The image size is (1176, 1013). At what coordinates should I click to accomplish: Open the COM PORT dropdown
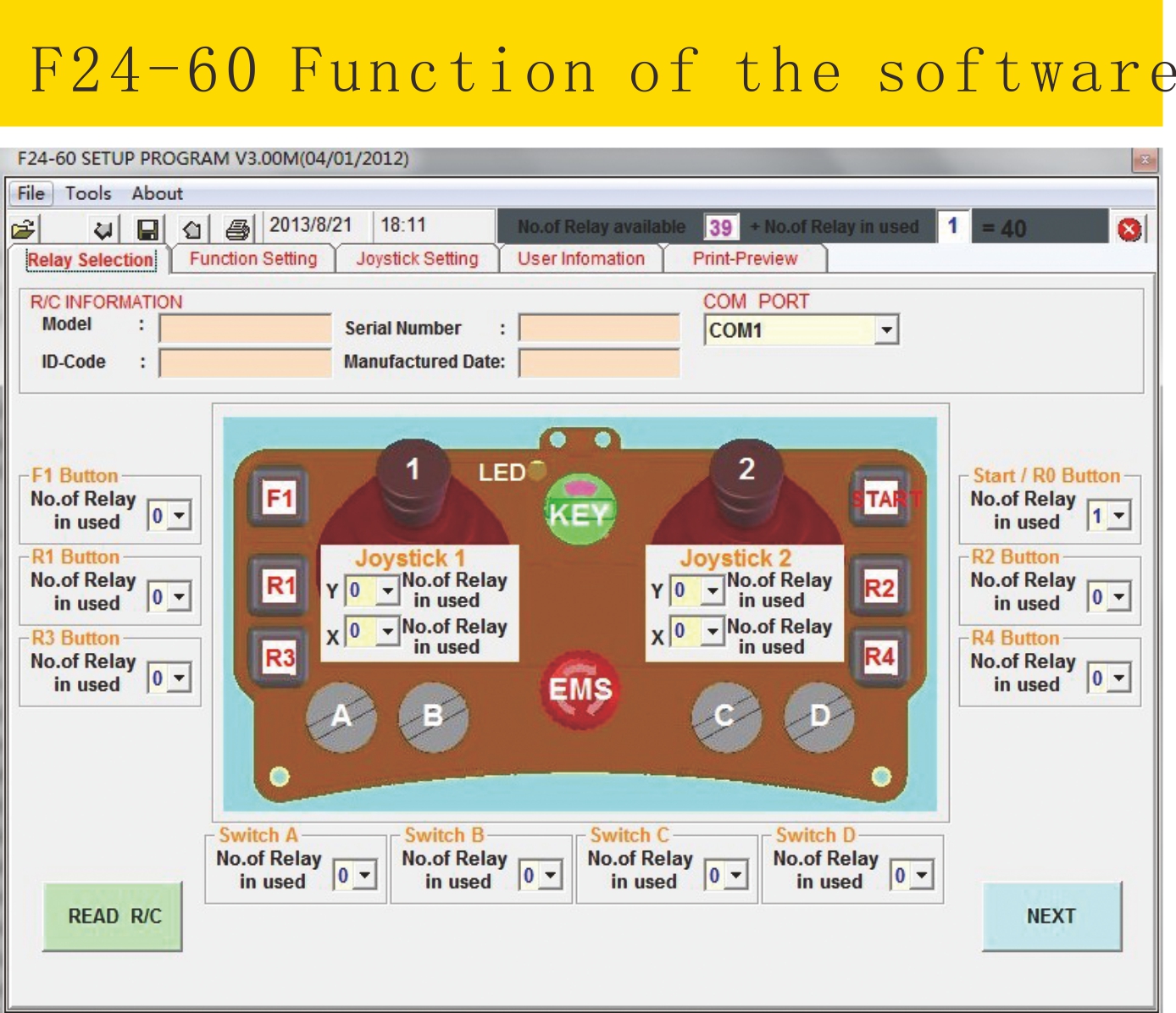click(x=886, y=330)
